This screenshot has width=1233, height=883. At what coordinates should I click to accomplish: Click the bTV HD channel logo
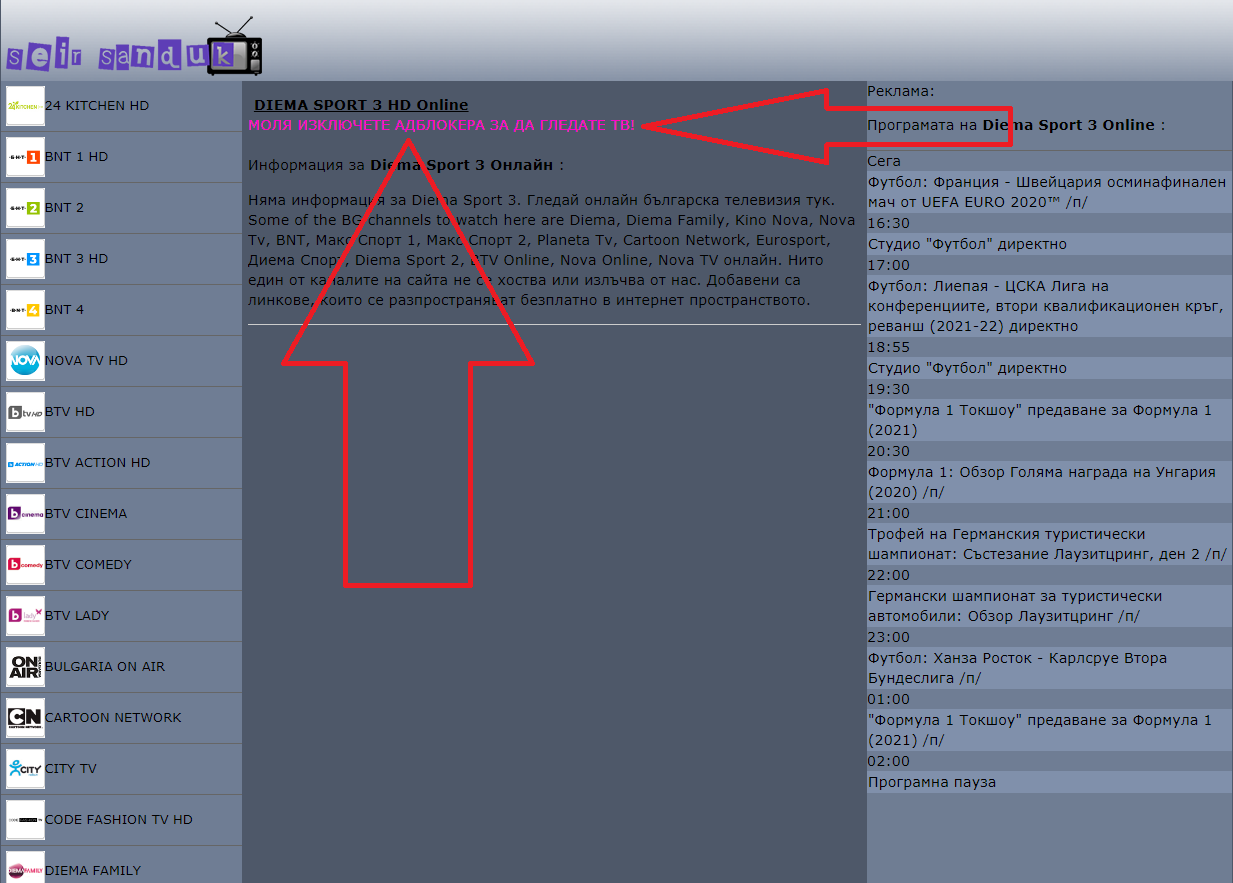(25, 412)
